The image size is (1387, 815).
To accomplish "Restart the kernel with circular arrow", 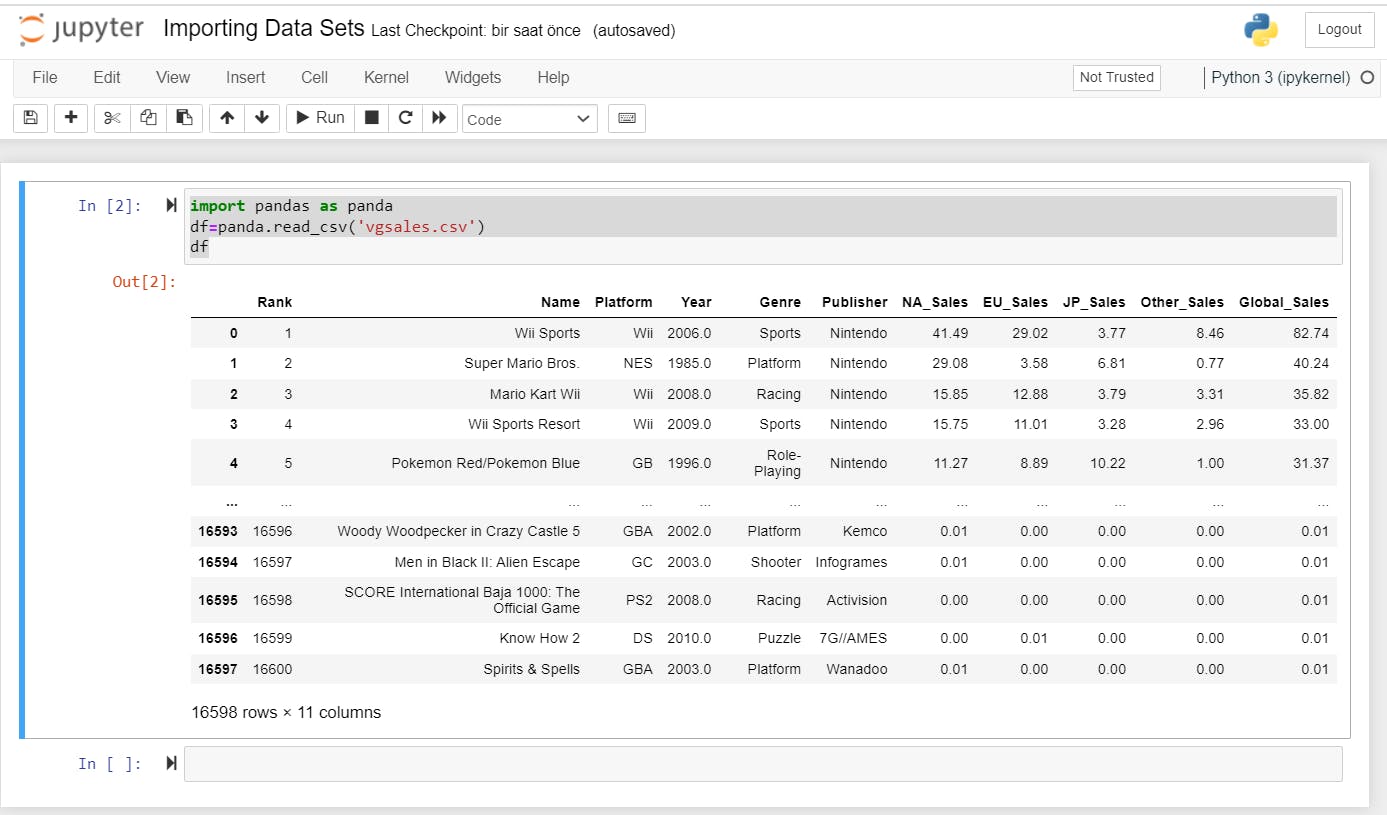I will coord(405,118).
